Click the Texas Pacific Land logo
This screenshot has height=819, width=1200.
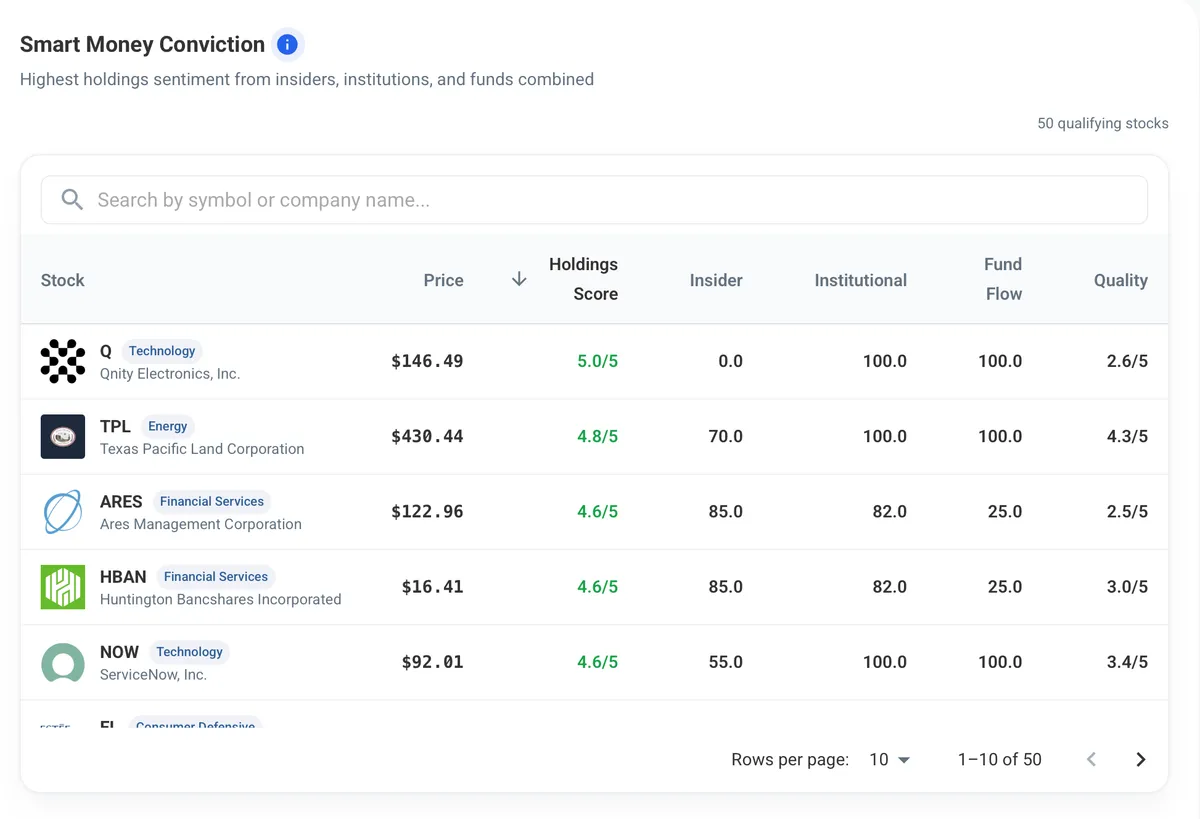tap(63, 436)
